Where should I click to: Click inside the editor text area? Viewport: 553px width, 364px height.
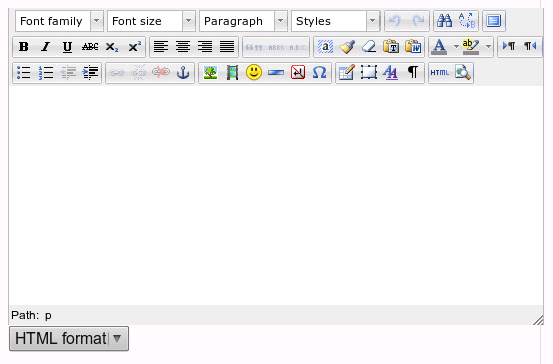276,196
